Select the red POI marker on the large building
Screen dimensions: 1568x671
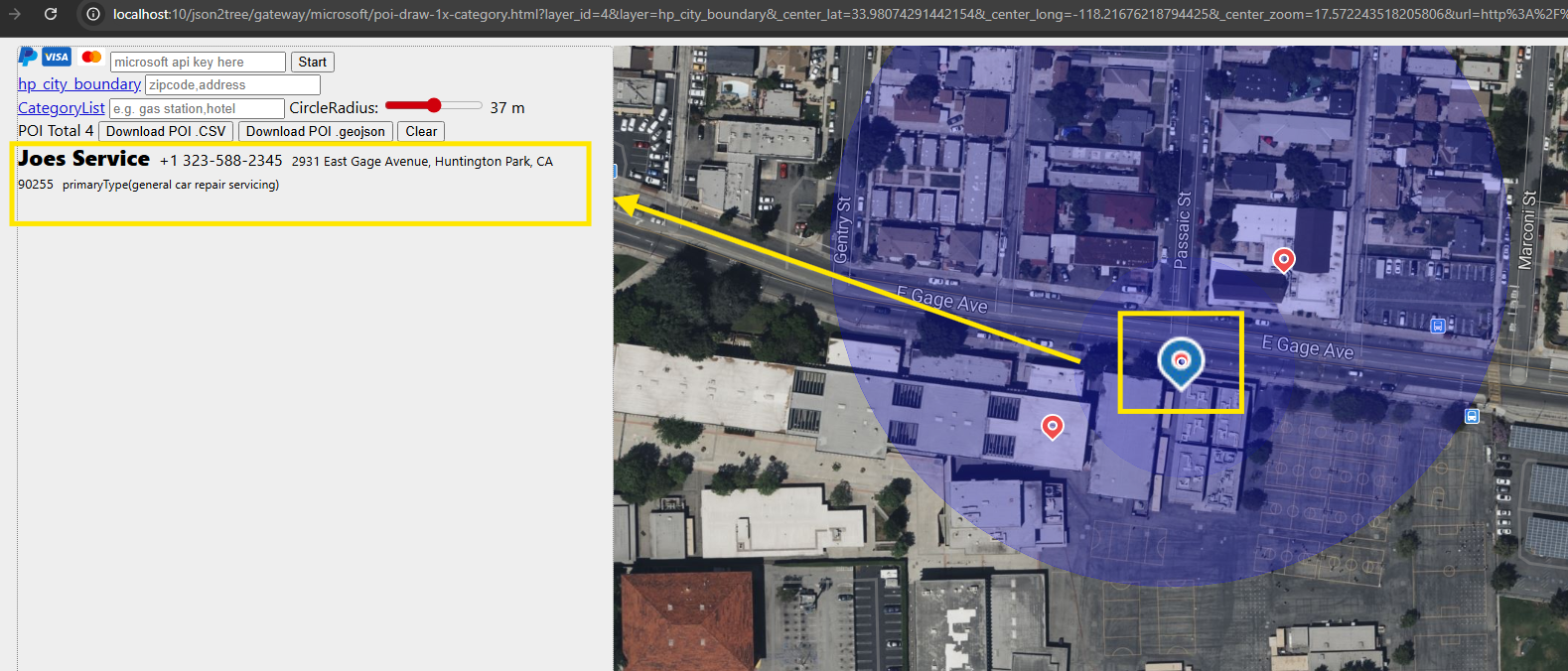pos(1052,427)
